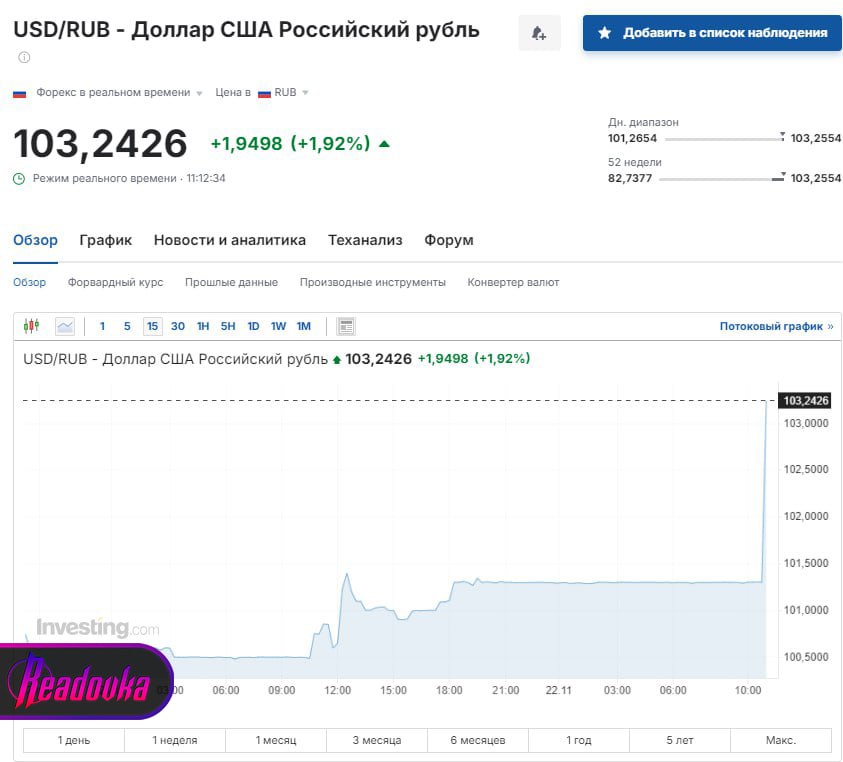This screenshot has width=843, height=762.
Task: Click the Investing.com logo on chart
Action: pyautogui.click(x=97, y=628)
